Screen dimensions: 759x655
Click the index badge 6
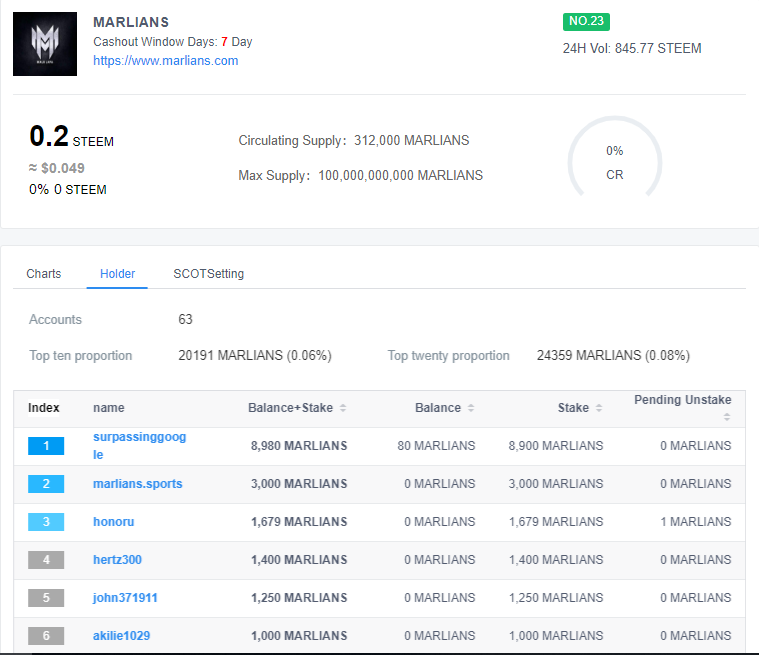46,636
